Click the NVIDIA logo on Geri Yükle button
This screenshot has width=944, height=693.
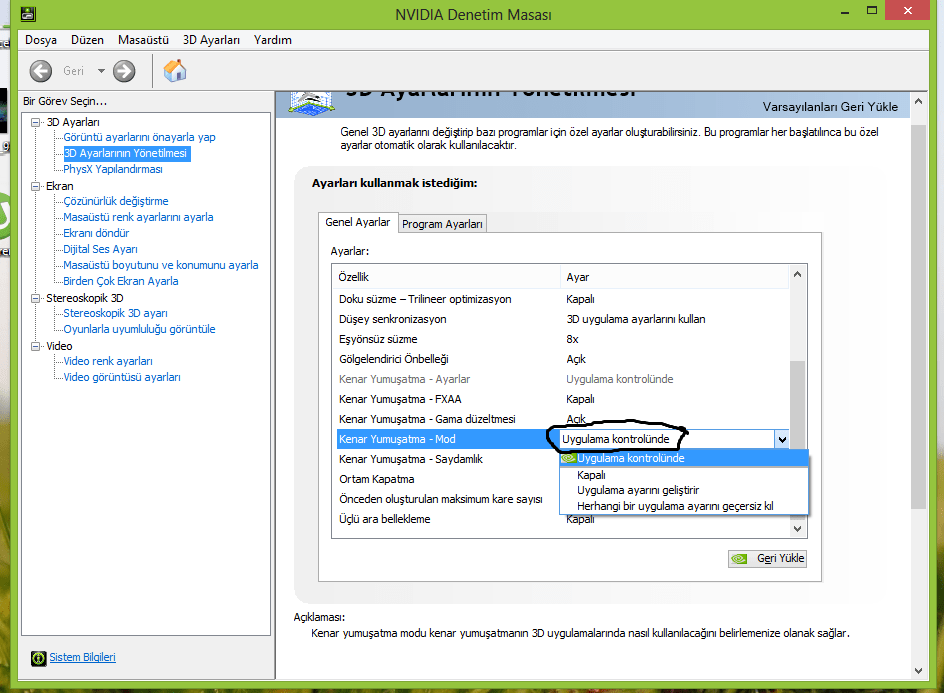click(x=739, y=559)
